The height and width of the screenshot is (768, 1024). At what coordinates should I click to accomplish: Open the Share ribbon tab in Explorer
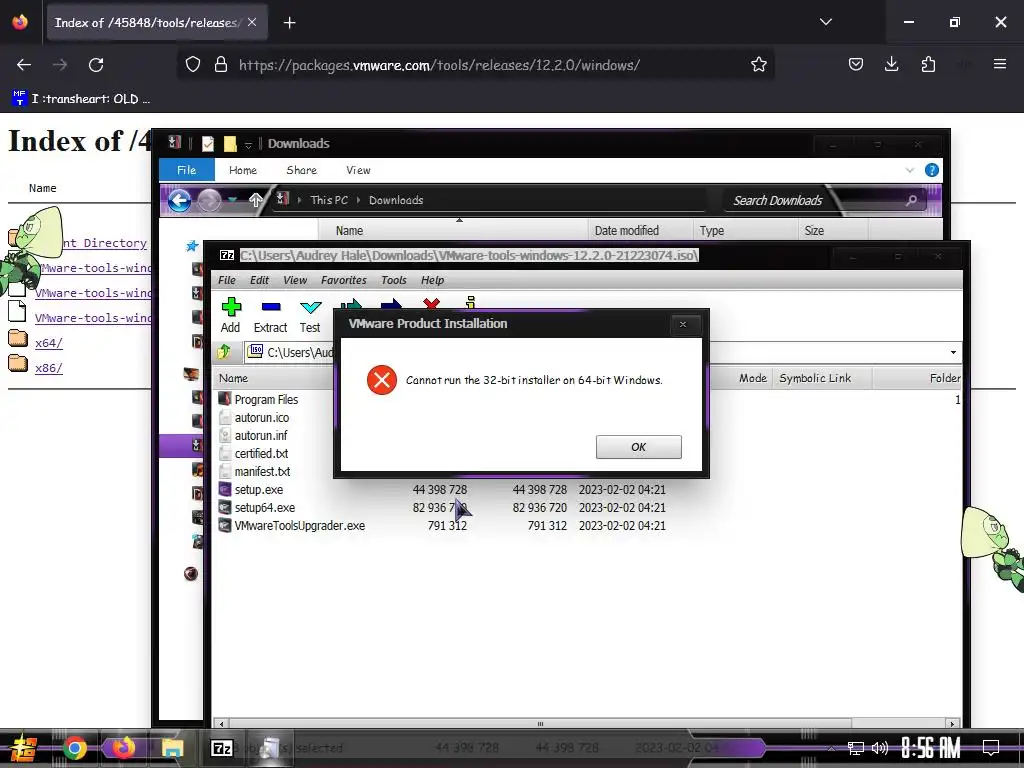(302, 170)
